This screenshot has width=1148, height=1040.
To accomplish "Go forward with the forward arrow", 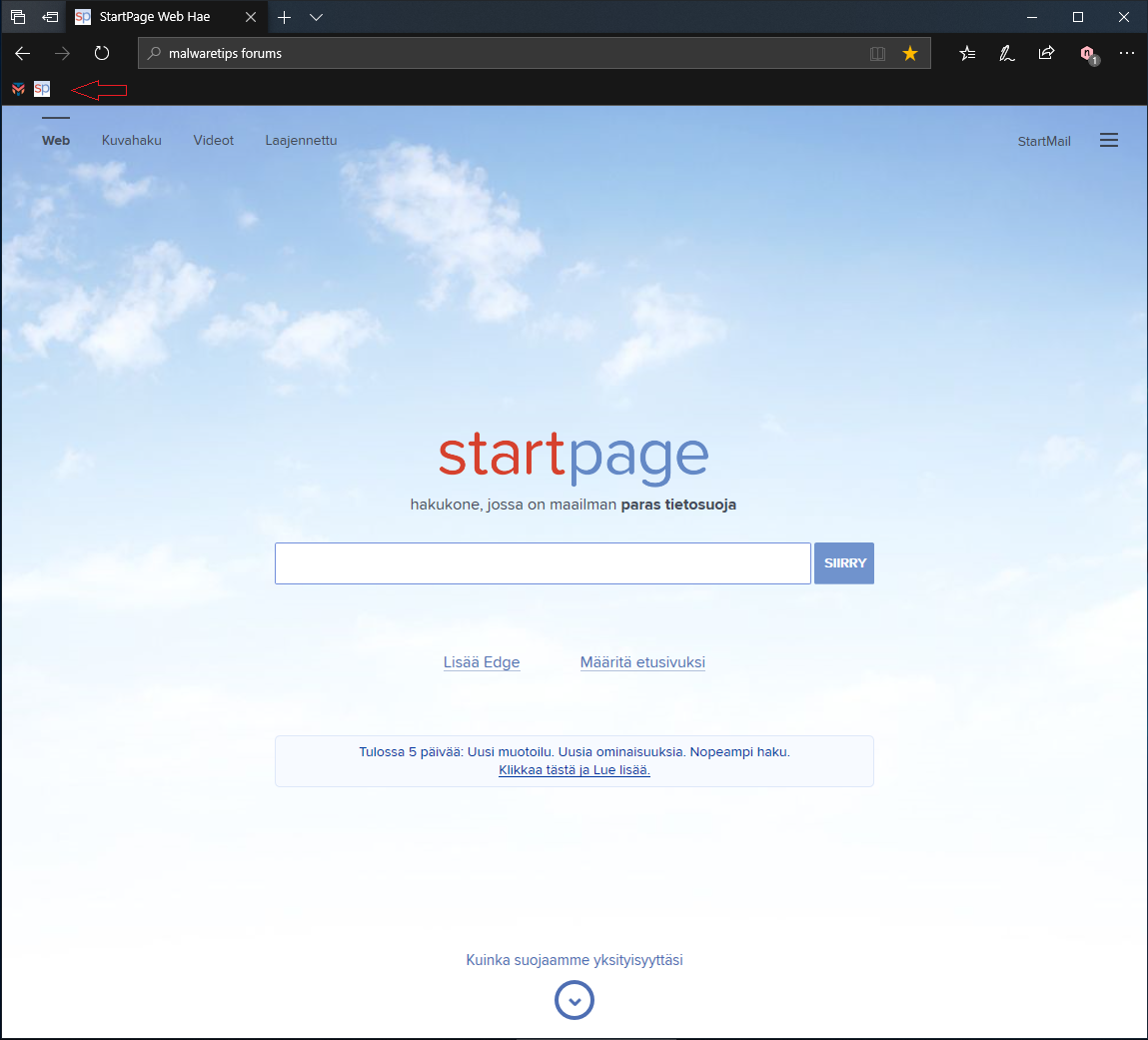I will (x=62, y=53).
